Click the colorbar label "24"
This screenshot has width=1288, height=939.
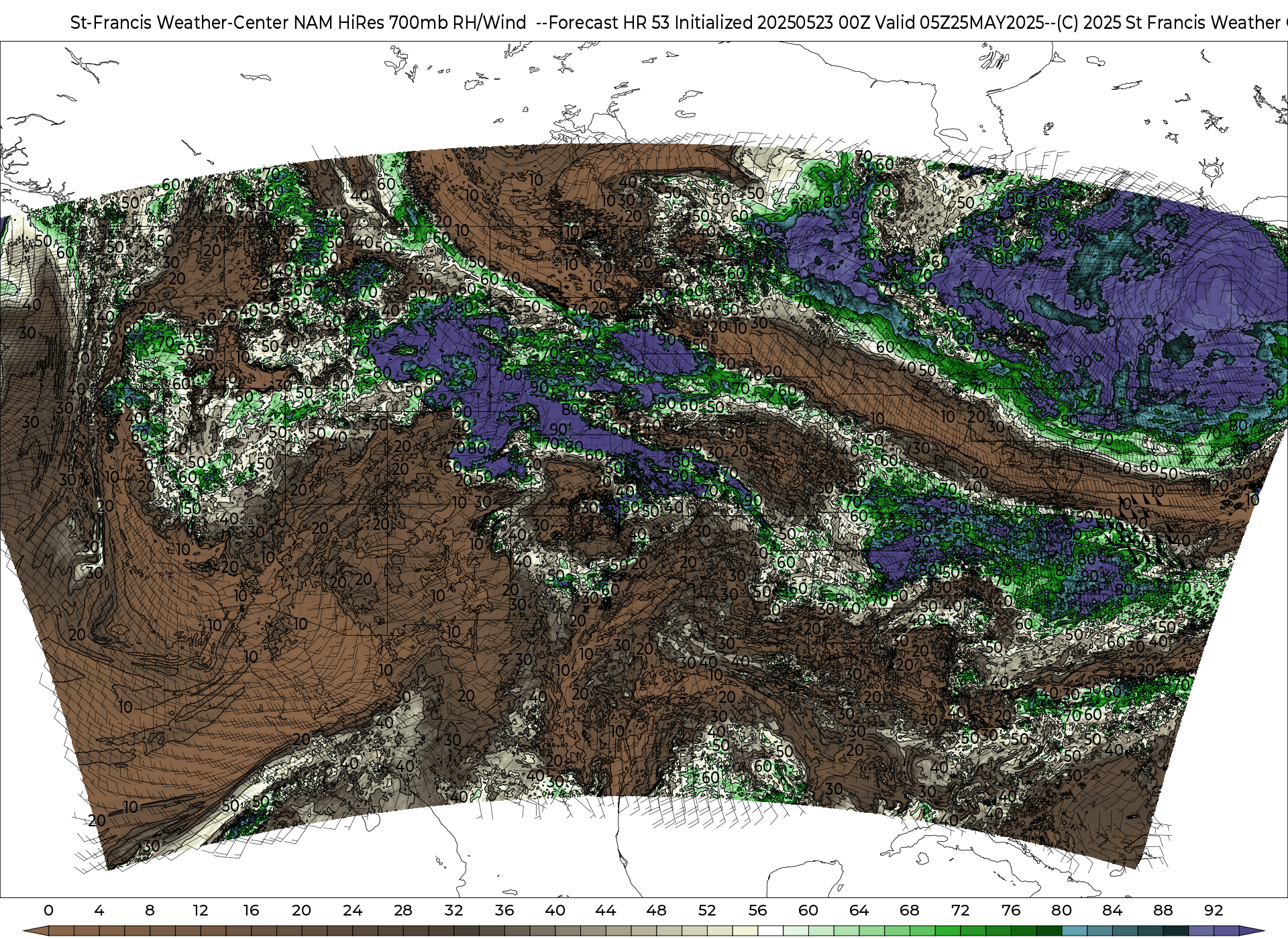[352, 910]
